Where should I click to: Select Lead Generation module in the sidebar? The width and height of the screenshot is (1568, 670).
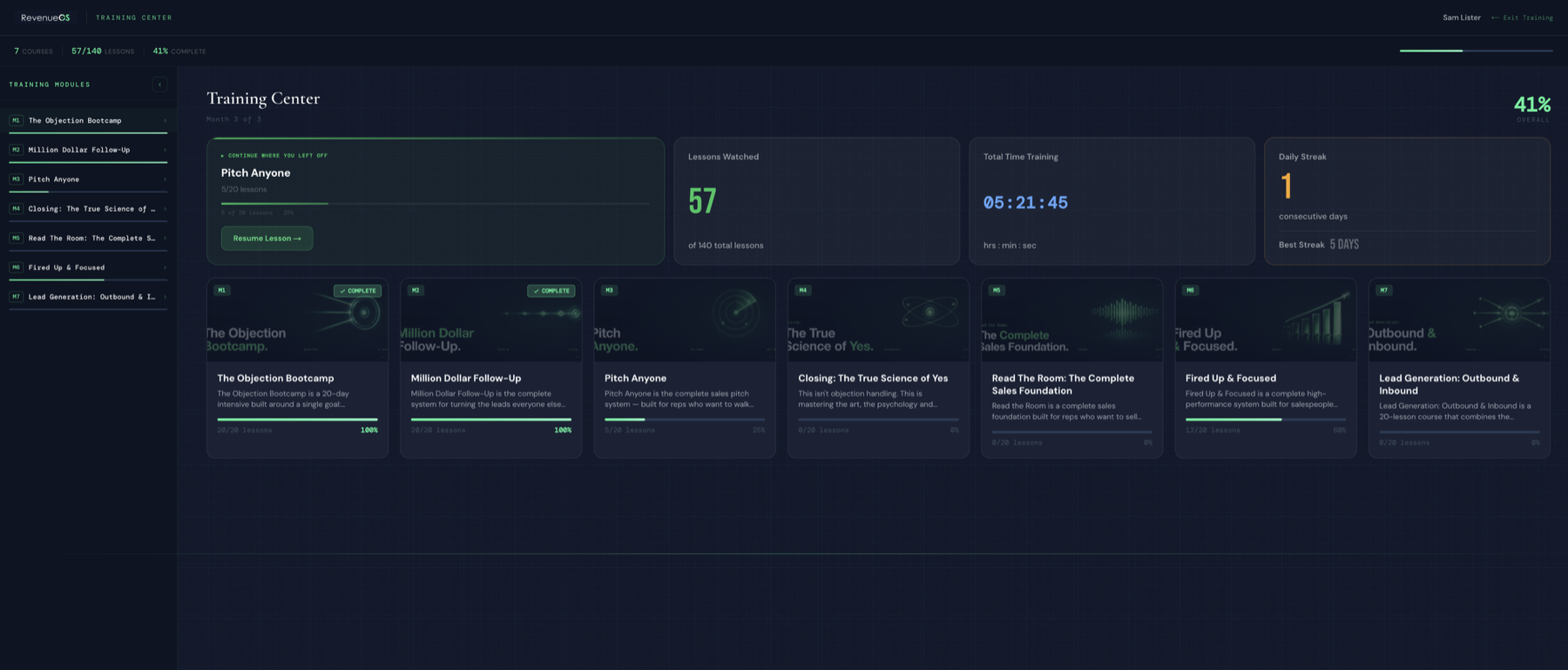click(88, 297)
